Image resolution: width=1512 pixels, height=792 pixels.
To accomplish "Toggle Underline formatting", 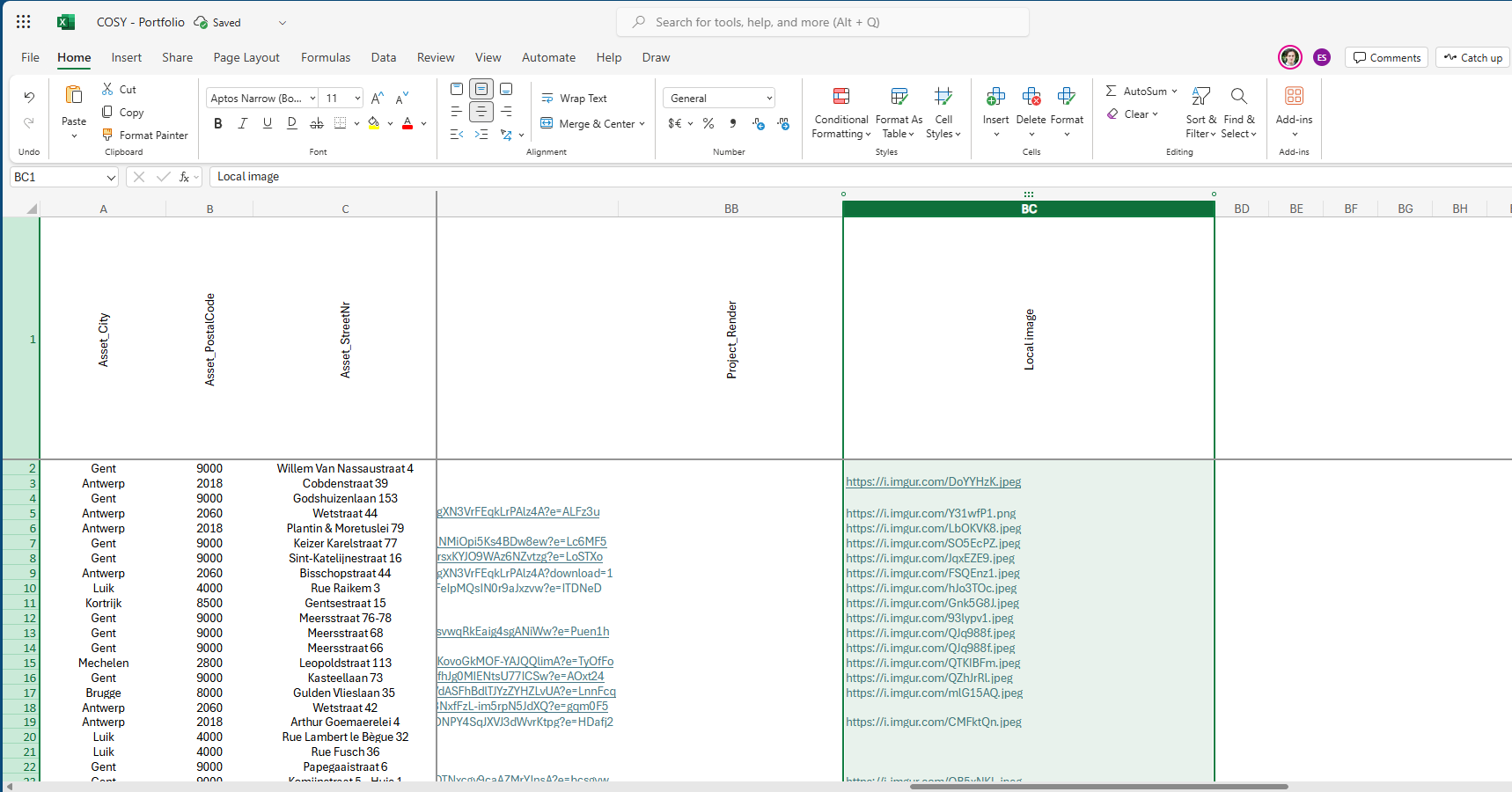I will [268, 123].
